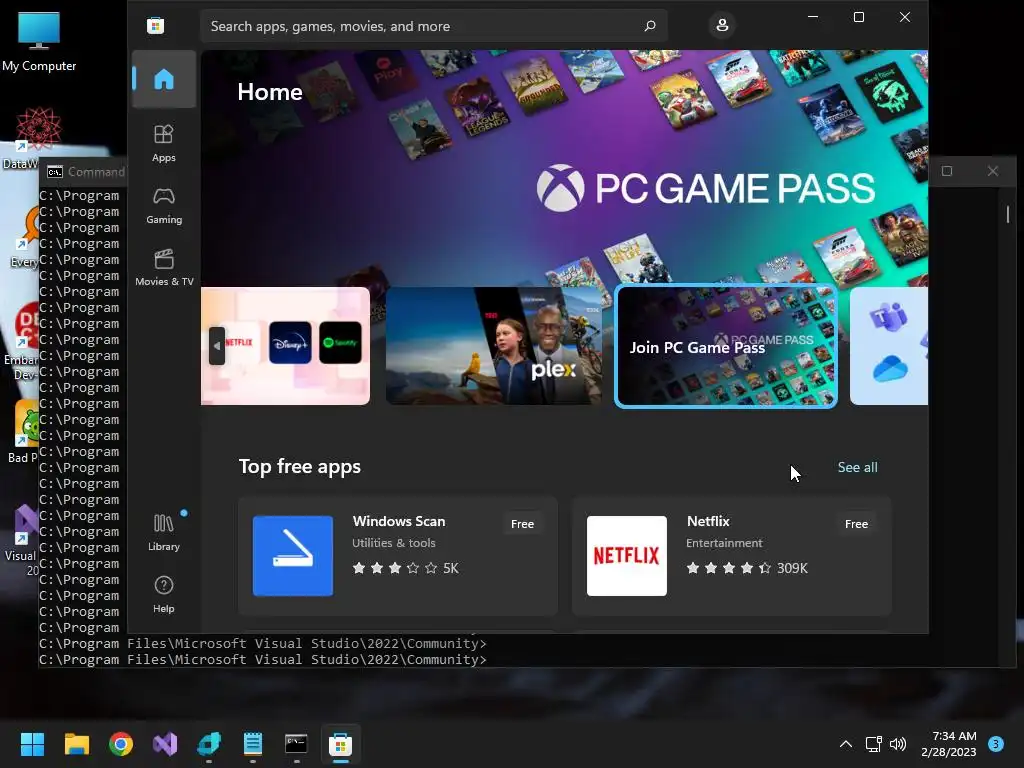Image resolution: width=1024 pixels, height=768 pixels.
Task: Open the Teams and OneDrive banner
Action: [x=889, y=346]
